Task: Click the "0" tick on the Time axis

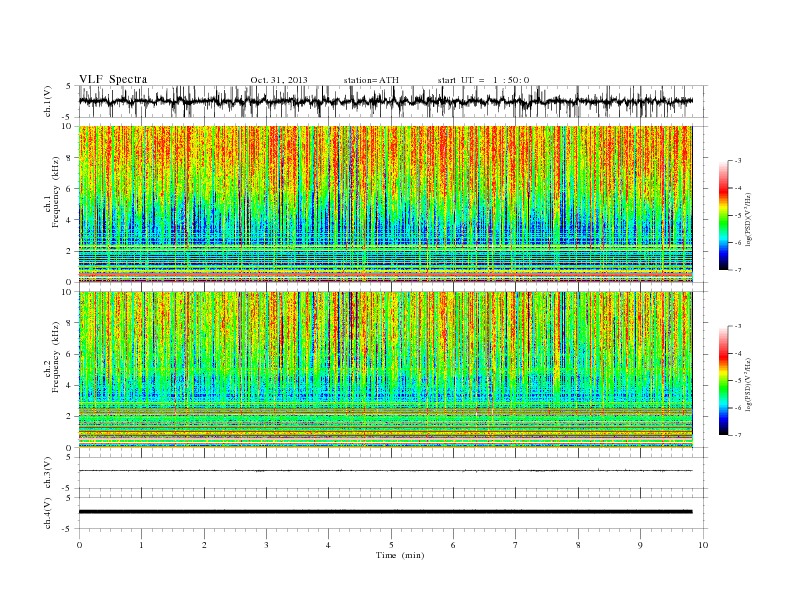Action: click(79, 545)
